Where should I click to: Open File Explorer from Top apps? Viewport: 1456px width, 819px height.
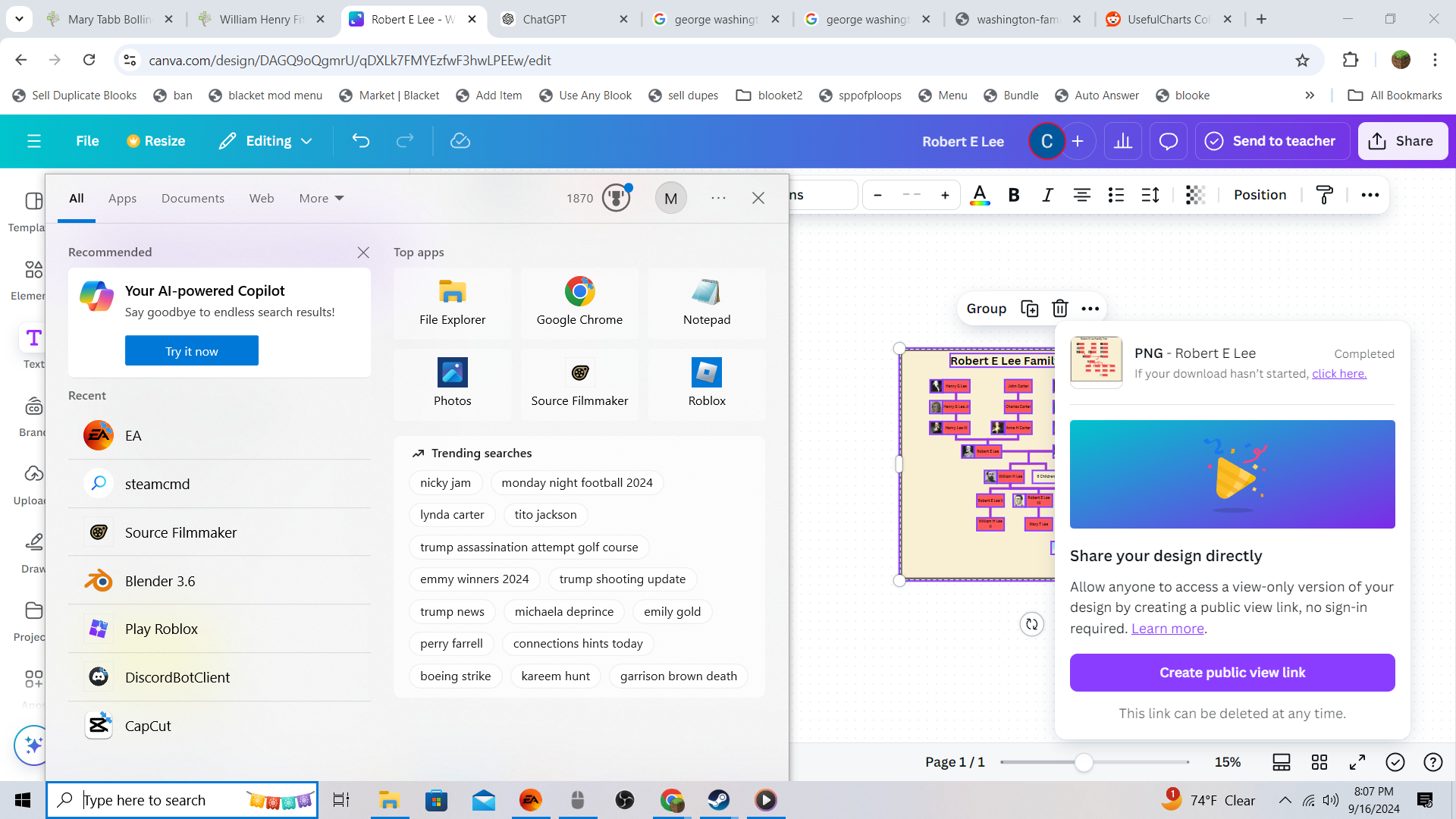pos(453,303)
